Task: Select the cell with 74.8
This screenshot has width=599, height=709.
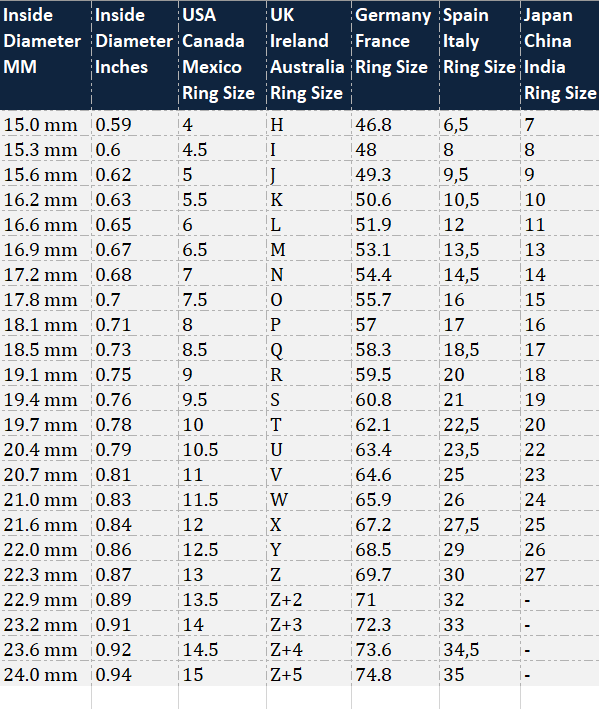Action: point(396,674)
